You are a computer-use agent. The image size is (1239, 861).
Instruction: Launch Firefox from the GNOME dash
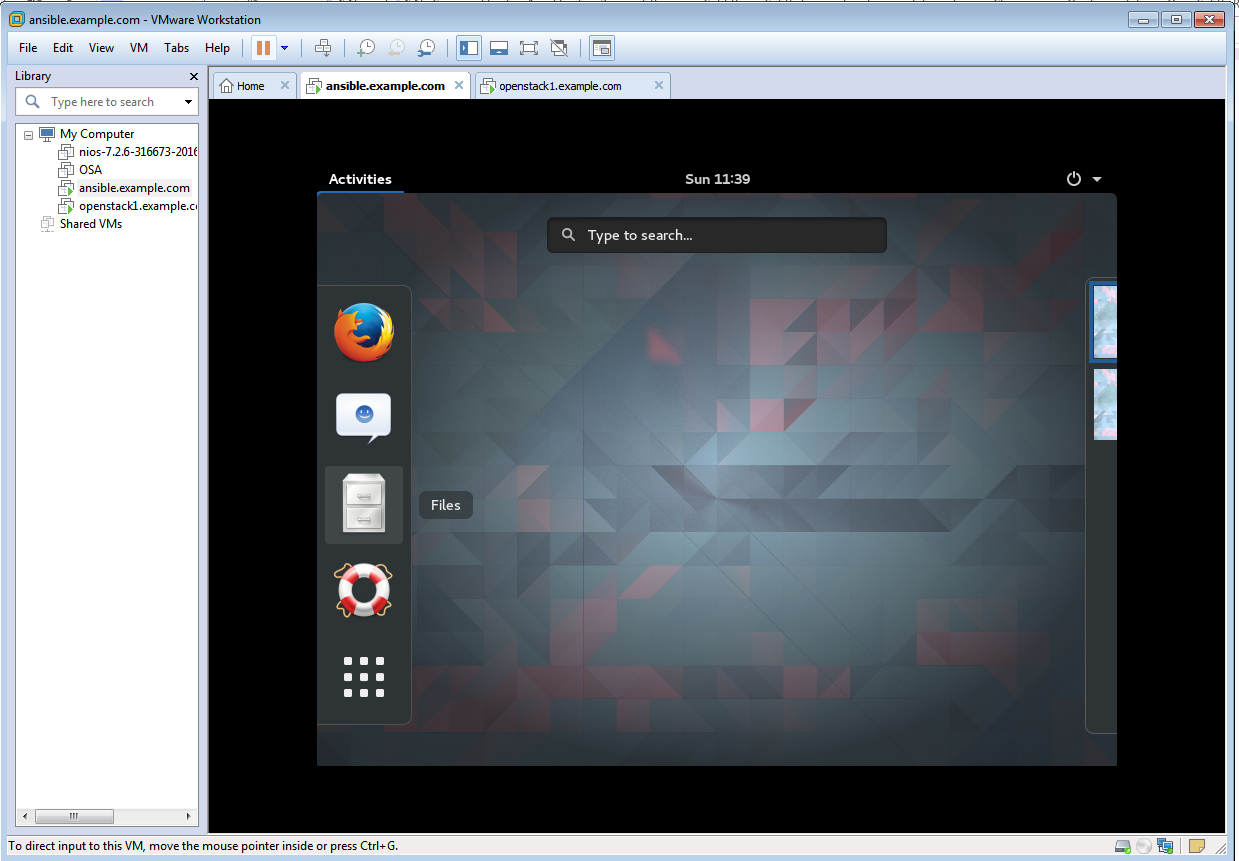(364, 333)
